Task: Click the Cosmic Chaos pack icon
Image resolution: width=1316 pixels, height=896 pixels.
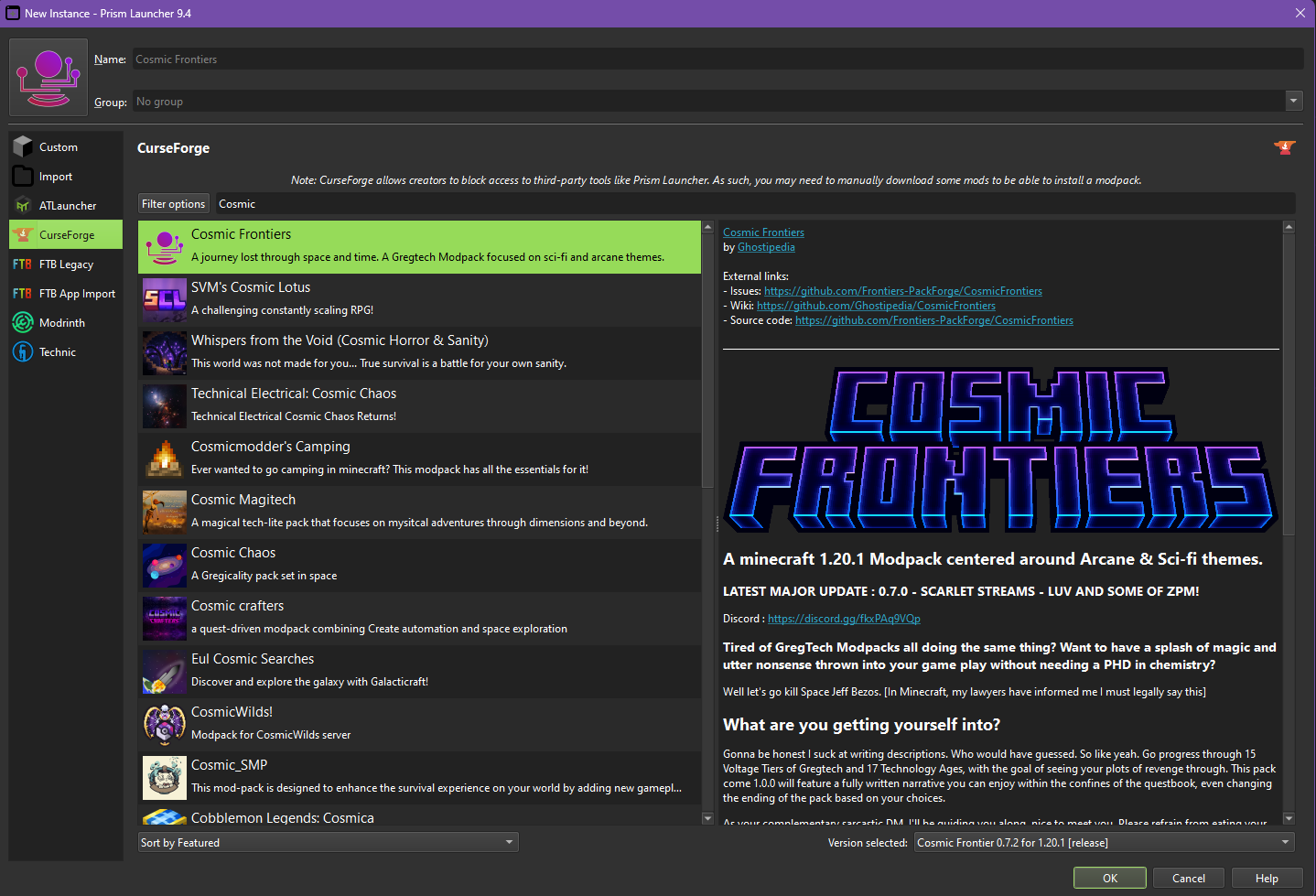Action: click(x=165, y=566)
